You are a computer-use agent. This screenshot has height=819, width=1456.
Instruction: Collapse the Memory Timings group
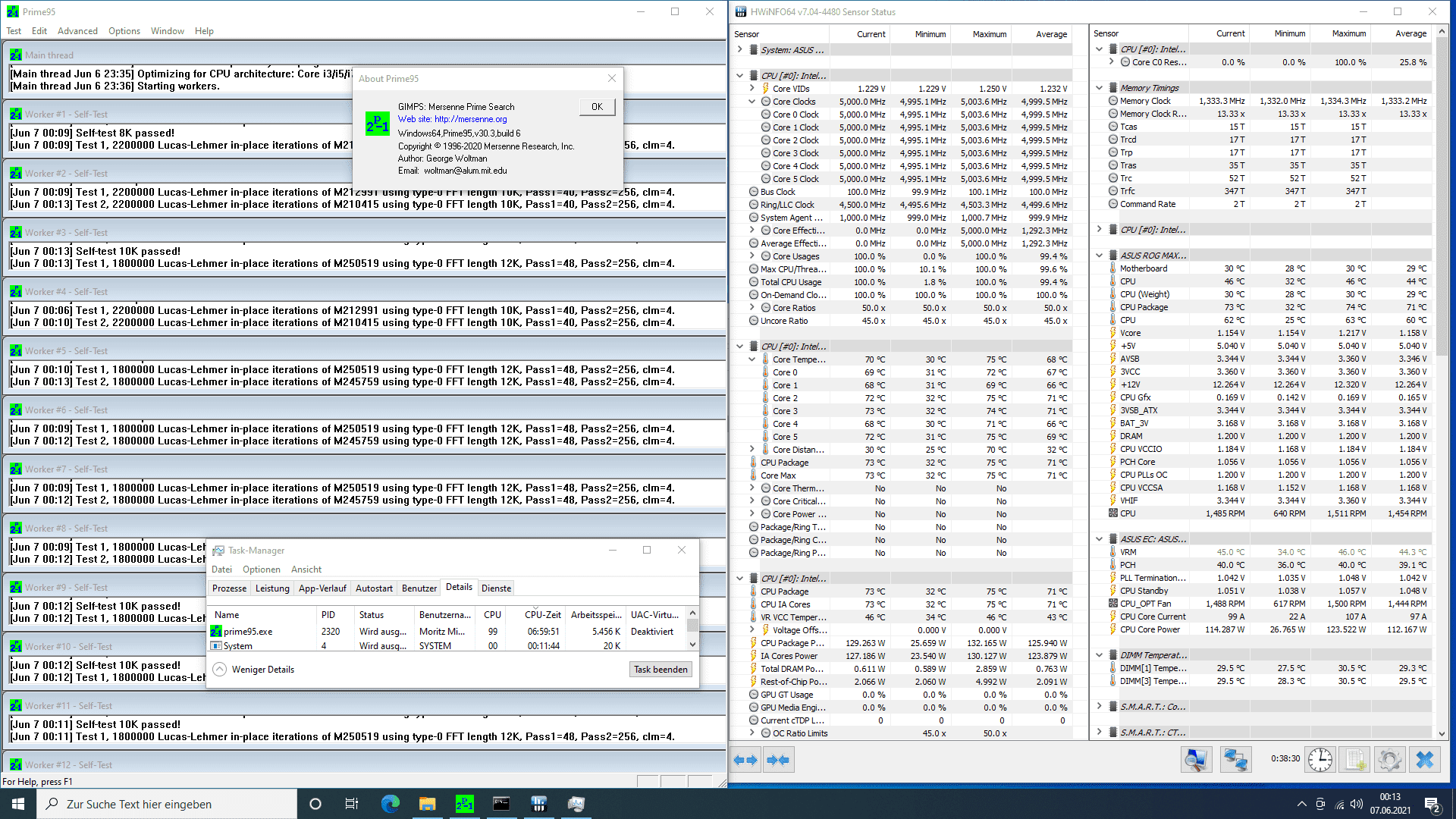click(x=1100, y=87)
